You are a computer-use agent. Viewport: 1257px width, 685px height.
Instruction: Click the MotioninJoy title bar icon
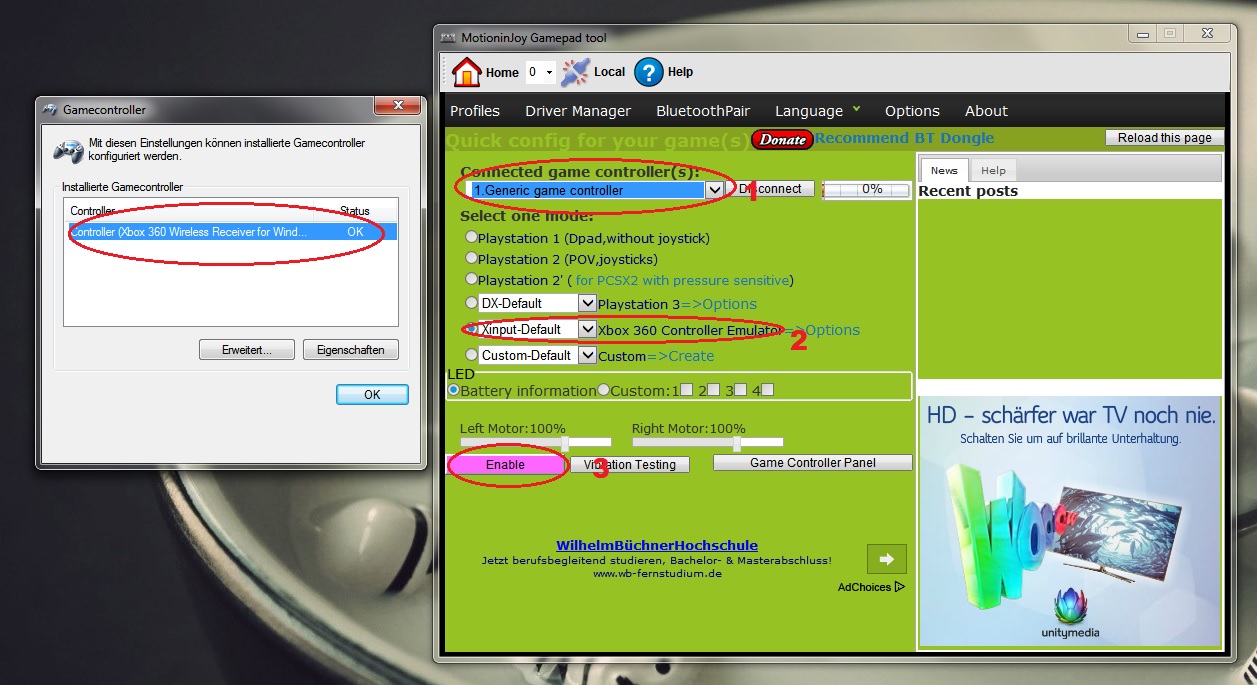tap(448, 38)
